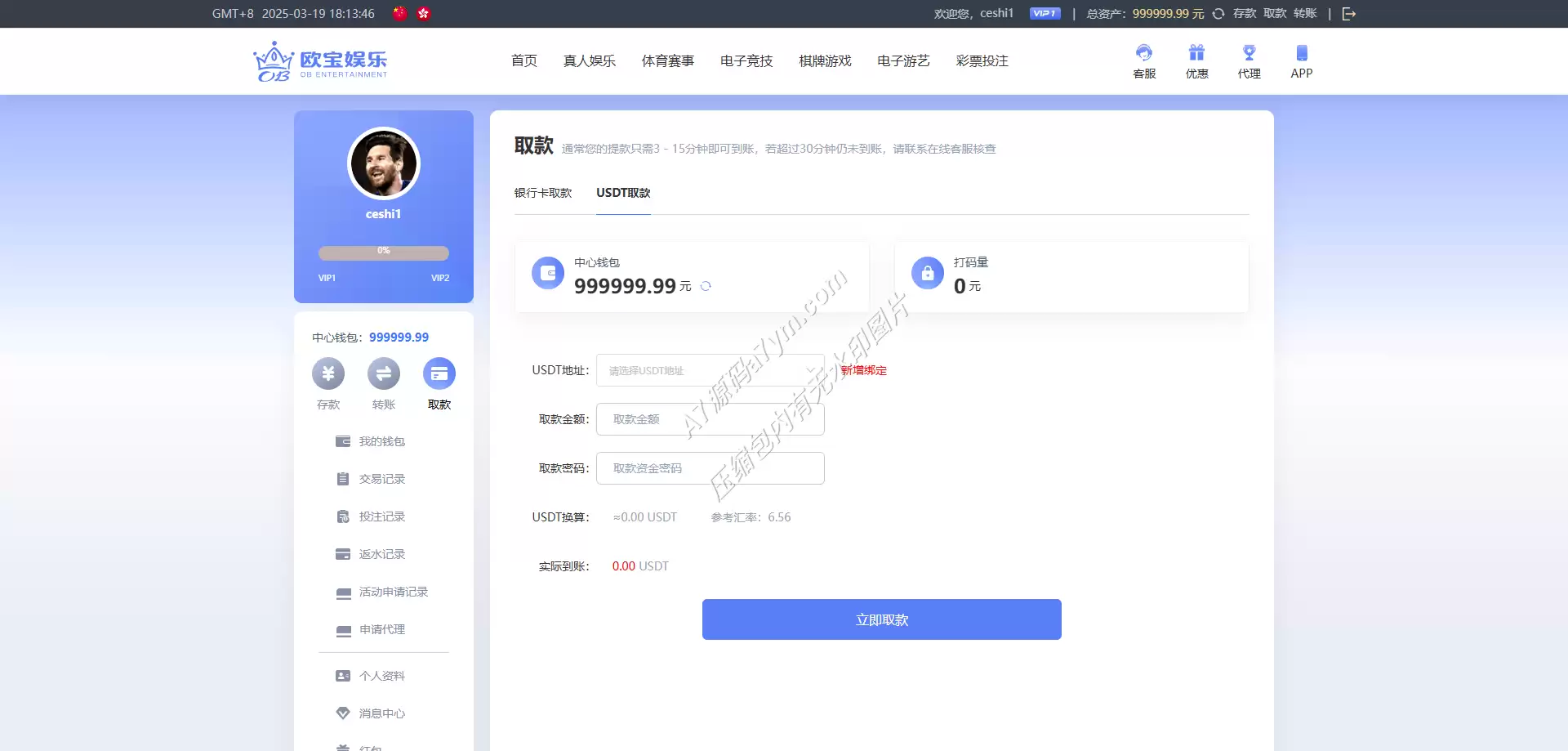Click the sidebar 中心钱包 value 999999.99
The image size is (1568, 751).
(399, 338)
